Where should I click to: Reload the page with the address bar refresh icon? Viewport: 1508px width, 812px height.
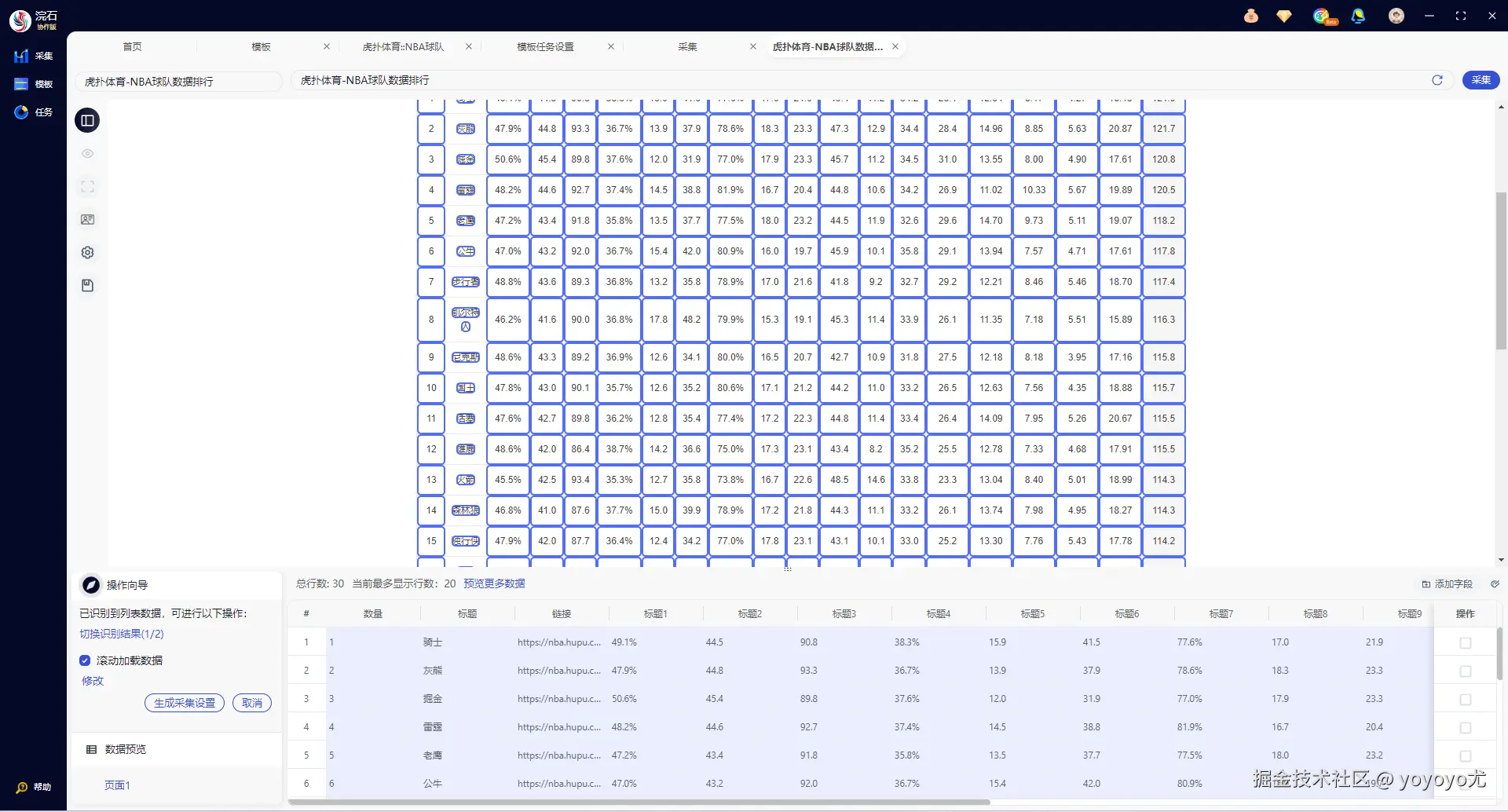click(x=1437, y=80)
